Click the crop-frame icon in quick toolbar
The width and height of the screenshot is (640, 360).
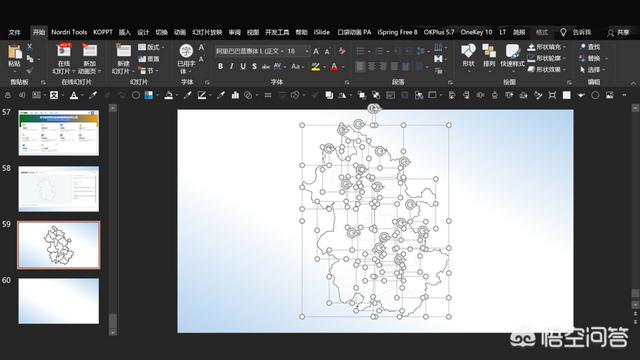click(552, 95)
